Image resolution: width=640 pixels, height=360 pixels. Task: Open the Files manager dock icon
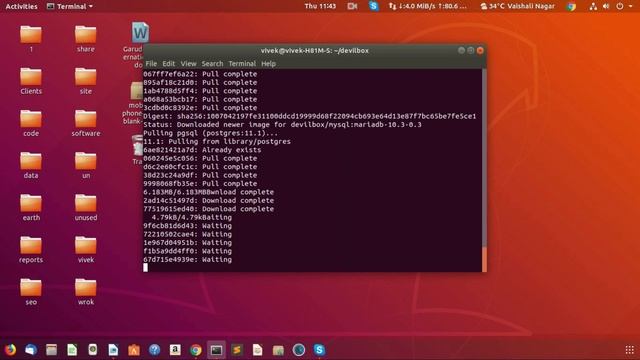pos(51,350)
